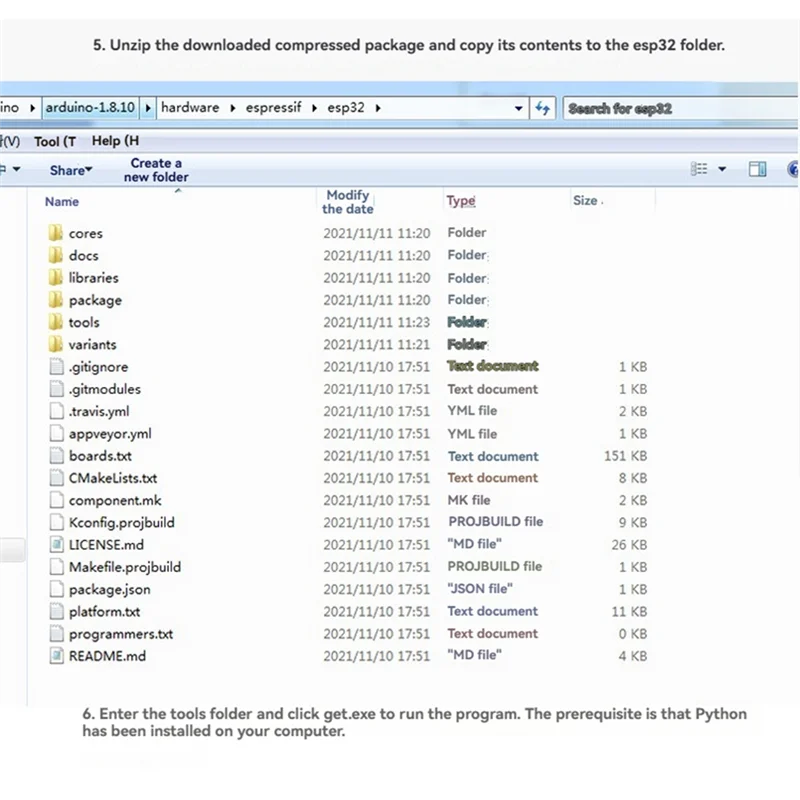The image size is (800, 800).
Task: Click the boards.txt file icon
Action: pos(56,456)
